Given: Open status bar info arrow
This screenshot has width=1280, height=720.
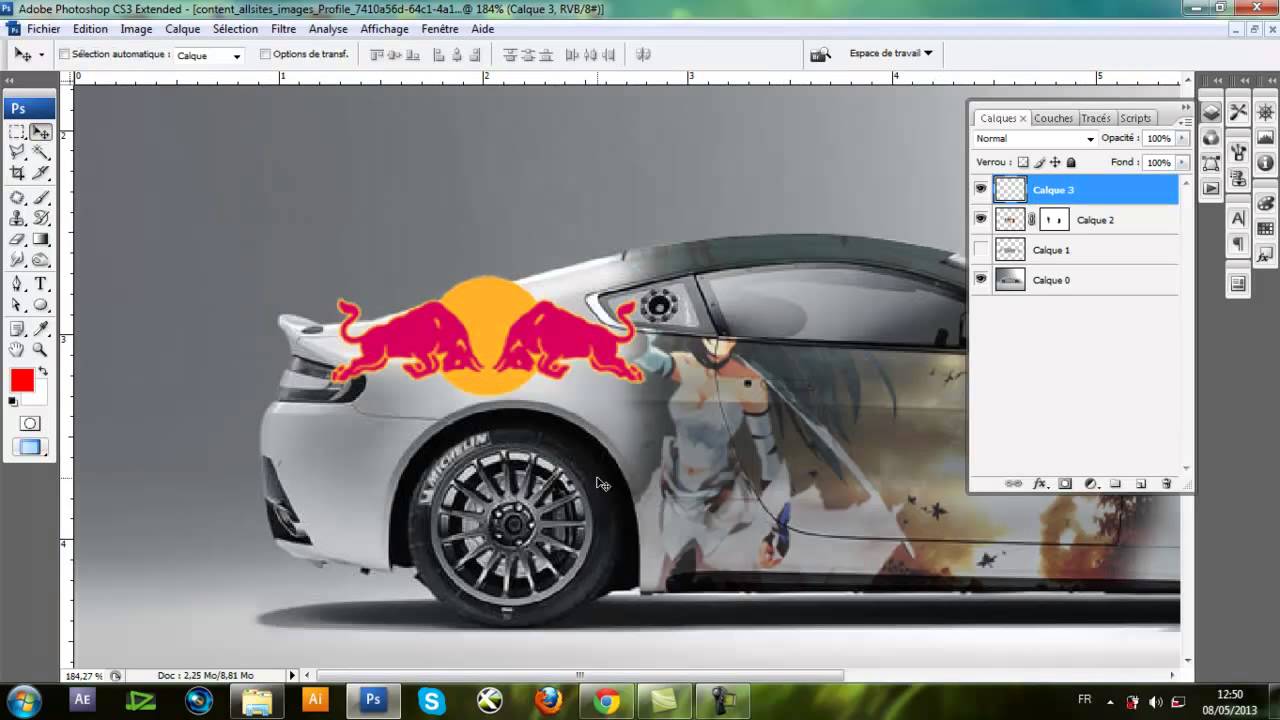Looking at the screenshot, I should (x=293, y=676).
